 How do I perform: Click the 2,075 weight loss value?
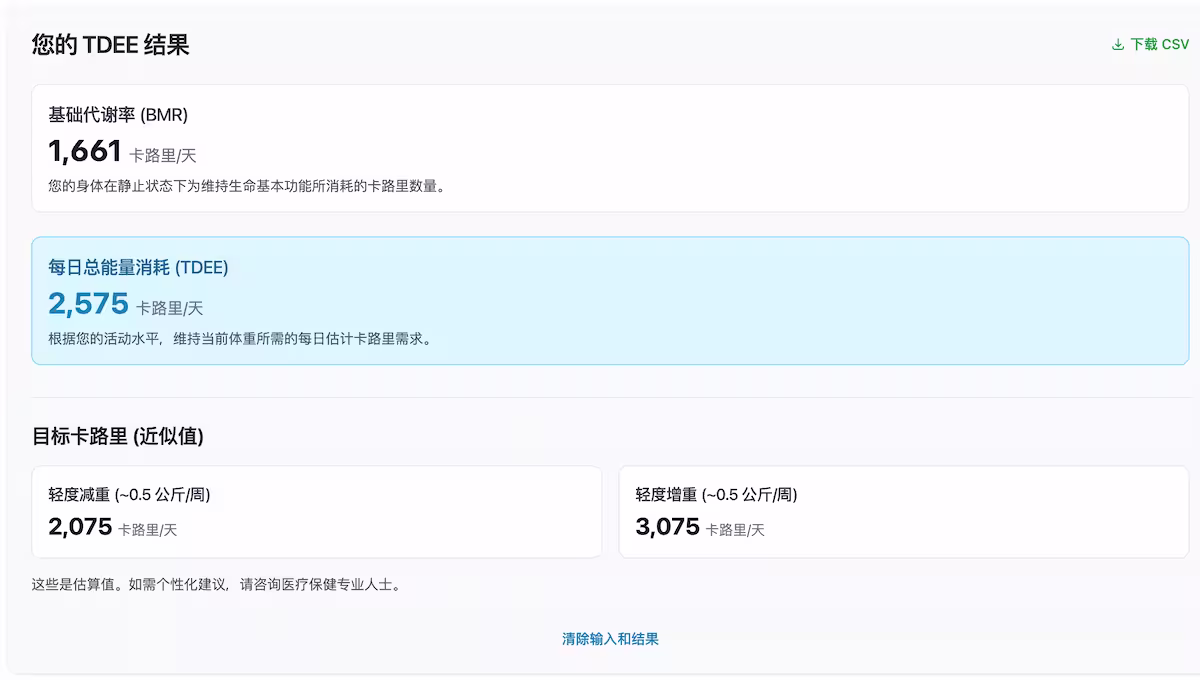(80, 526)
